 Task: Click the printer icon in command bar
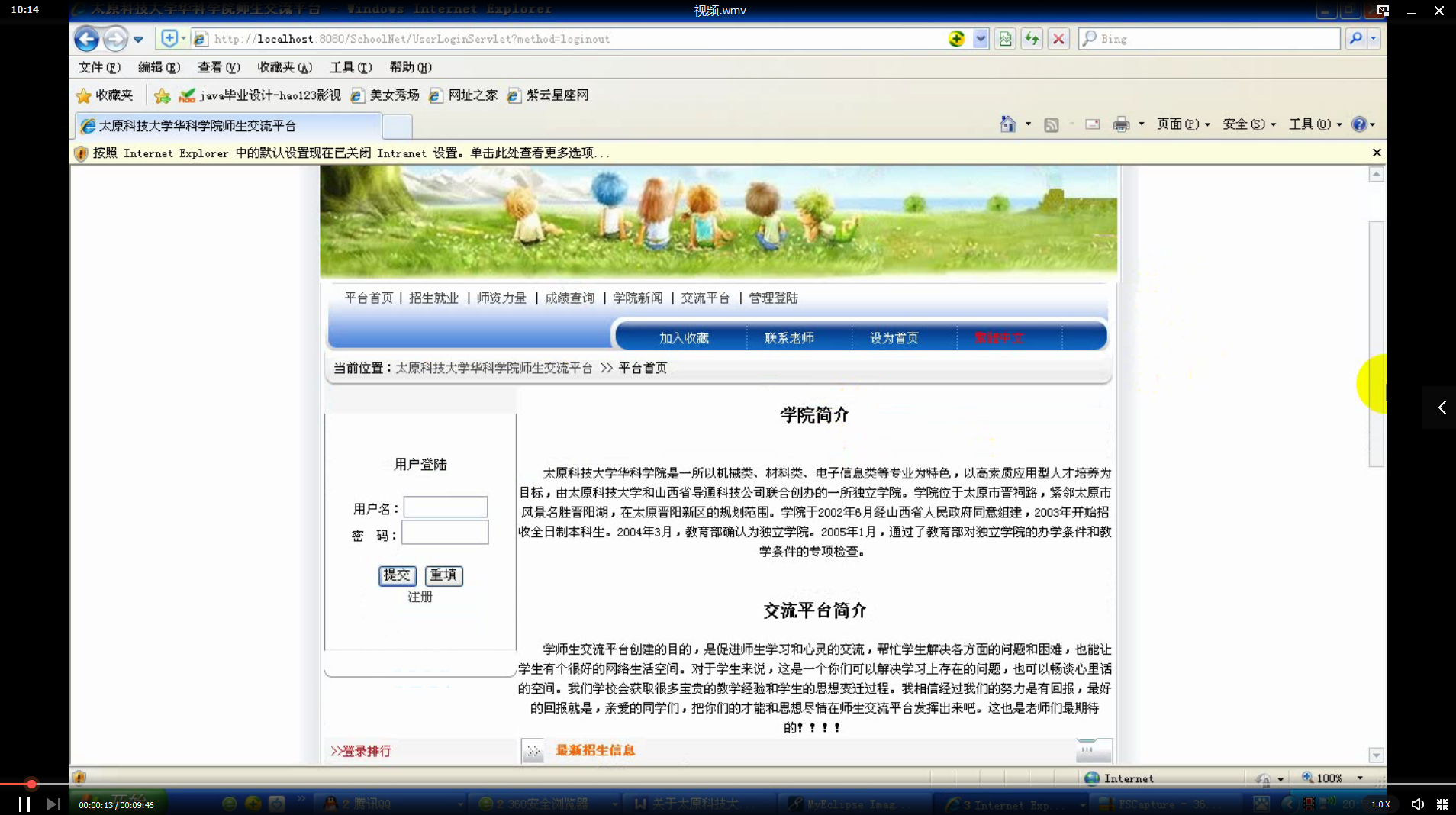coord(1121,124)
